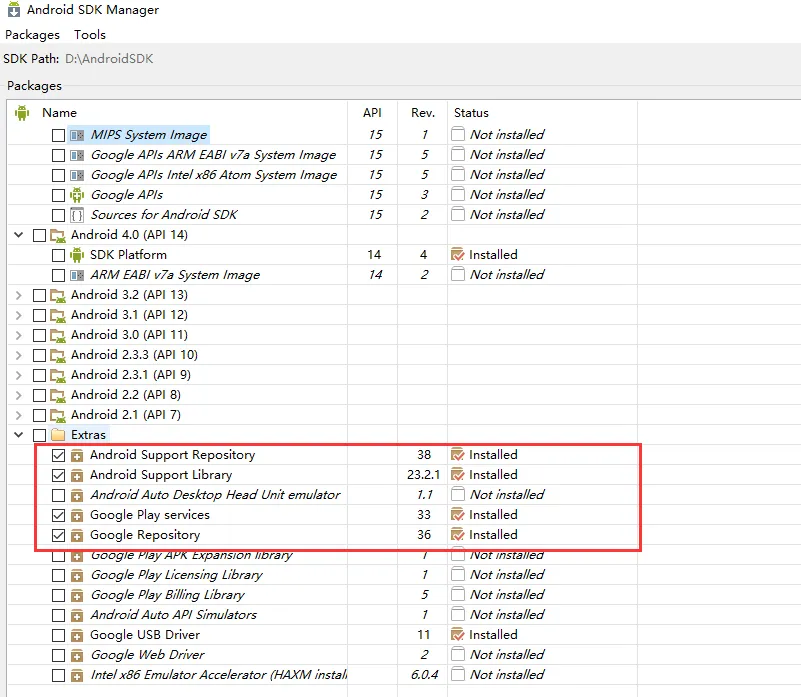Click the Android 3.2 (API 13) folder icon
The image size is (801, 697).
(58, 295)
